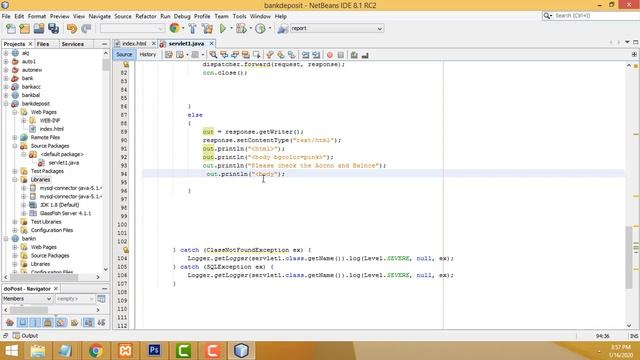Open Photoshop from the taskbar
Screen dimensions: 640x360
tap(154, 350)
